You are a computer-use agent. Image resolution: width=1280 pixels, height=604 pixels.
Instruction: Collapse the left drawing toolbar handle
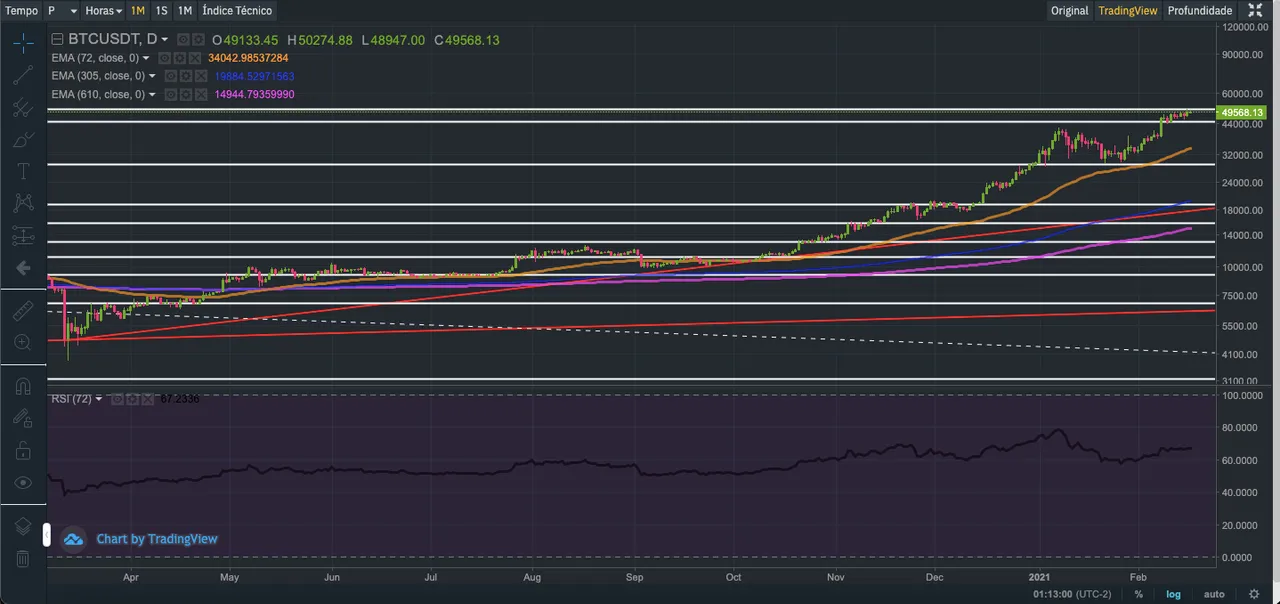click(45, 535)
